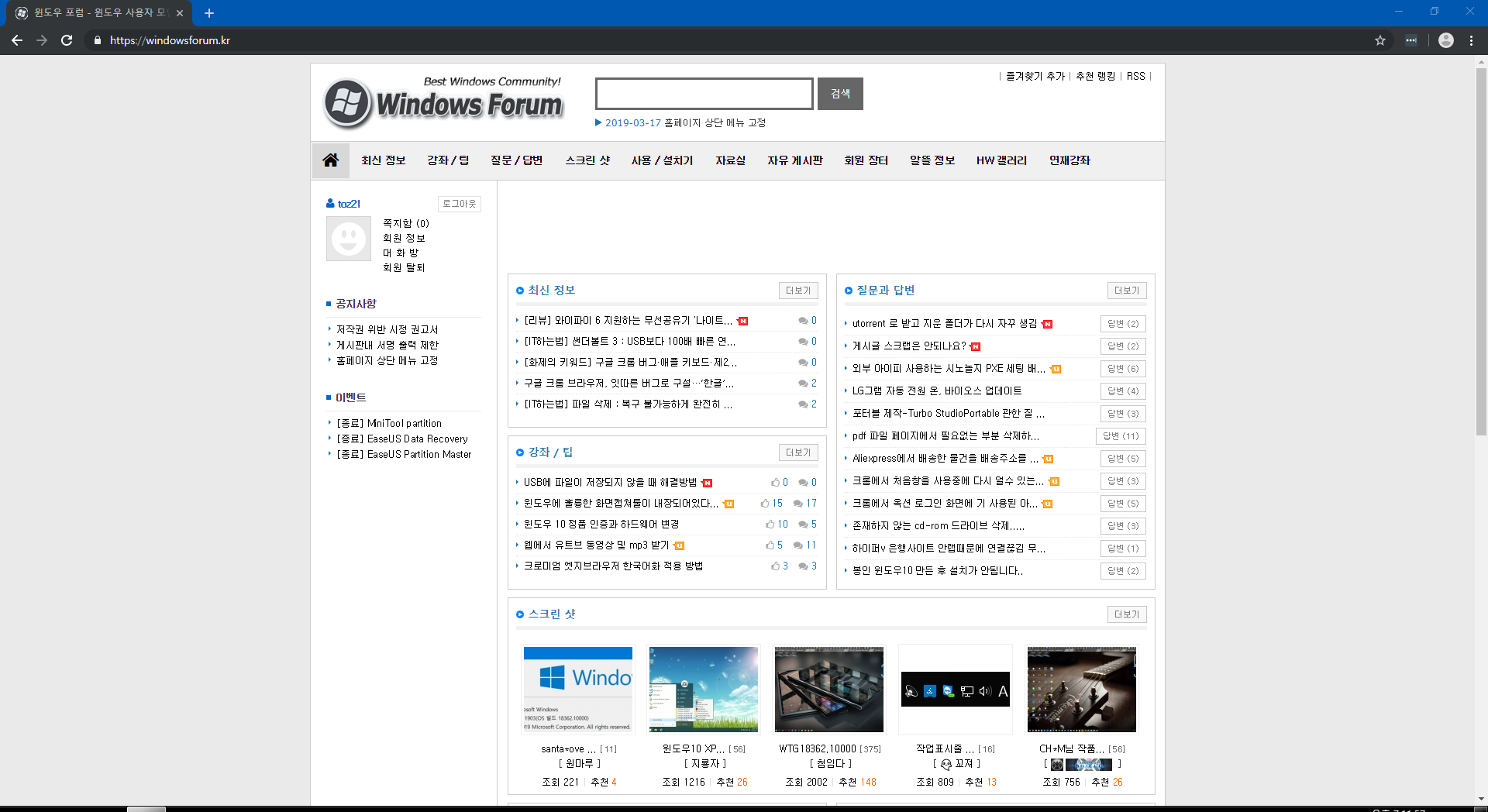Click the address bar URL windowsforum.kr
The image size is (1488, 812).
170,40
